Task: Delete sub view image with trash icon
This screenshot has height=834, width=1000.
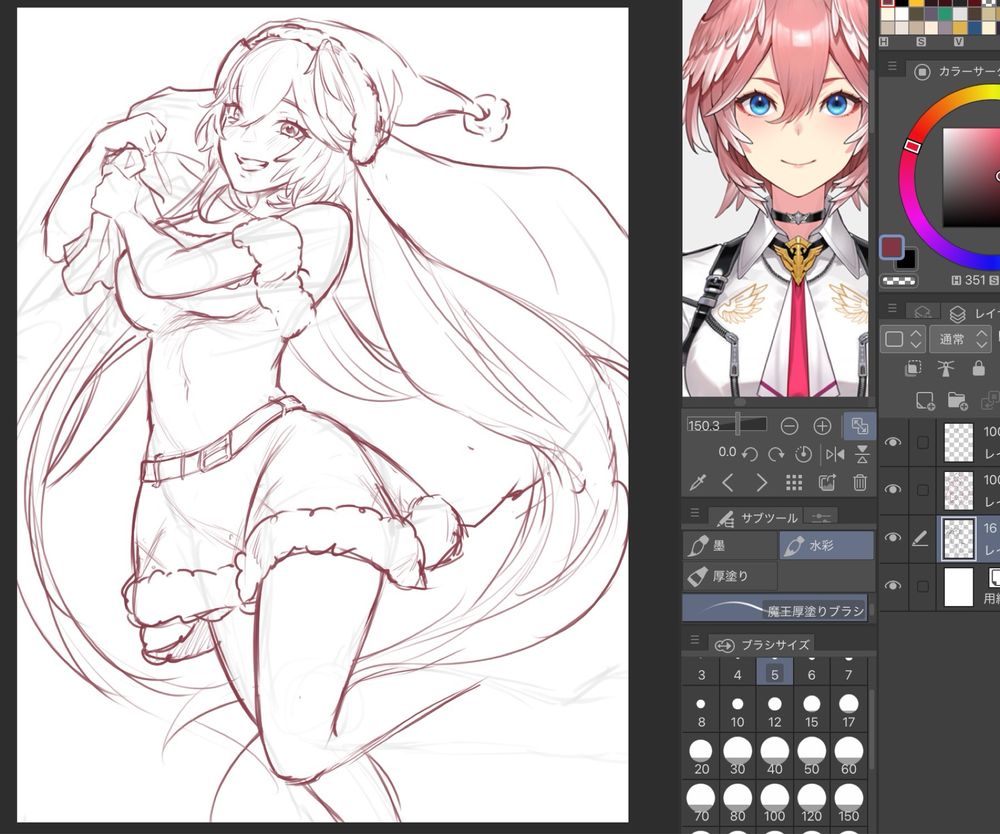Action: (x=860, y=483)
